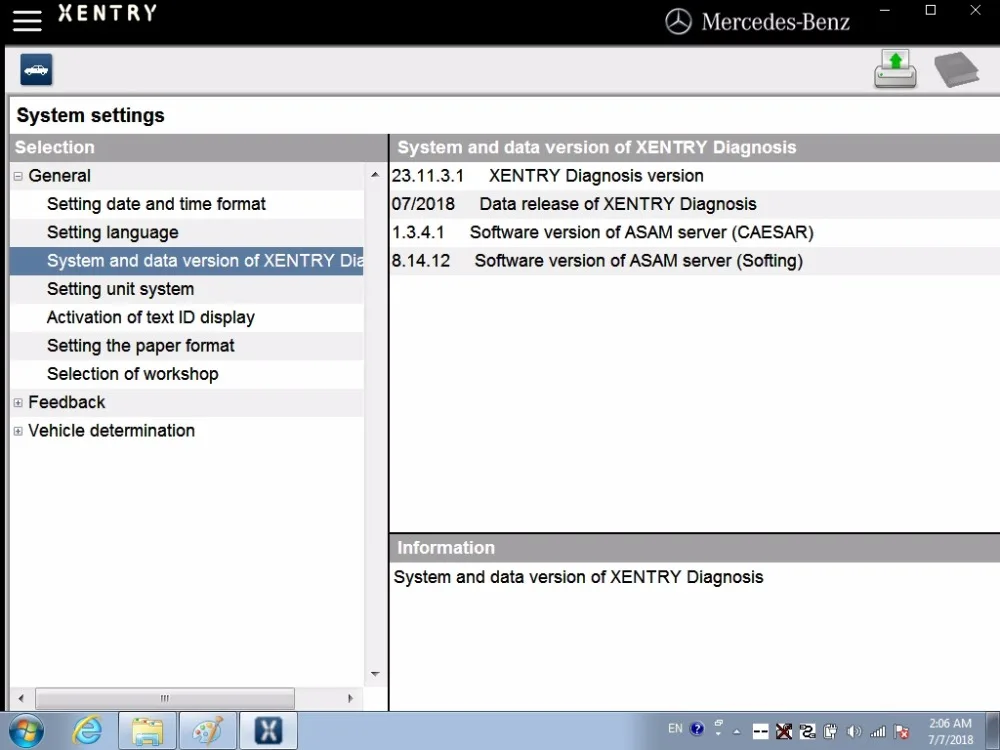Click the 07/2018 Data release row
Viewport: 1000px width, 750px height.
point(695,204)
